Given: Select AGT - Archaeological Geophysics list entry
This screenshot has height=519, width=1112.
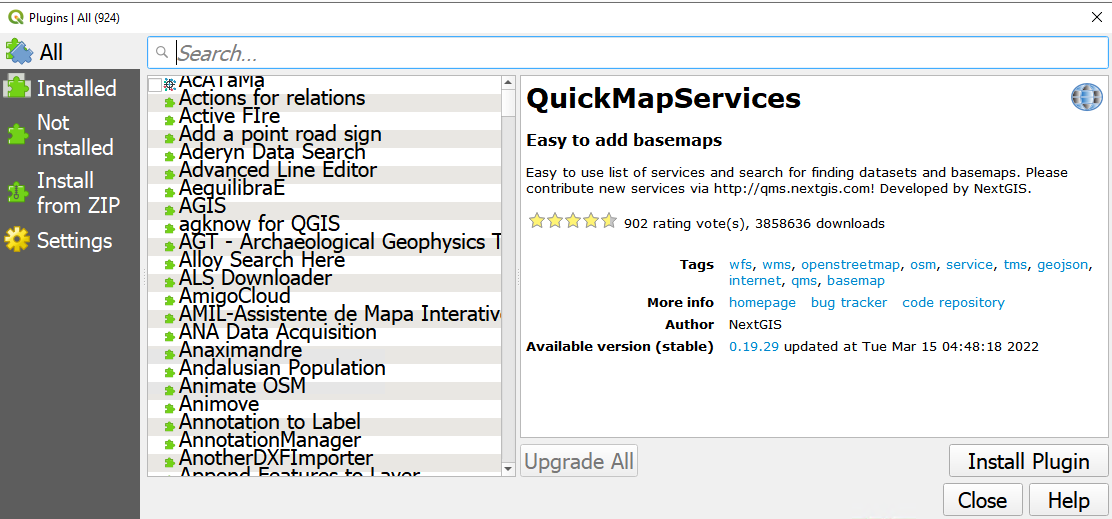Looking at the screenshot, I should [324, 242].
